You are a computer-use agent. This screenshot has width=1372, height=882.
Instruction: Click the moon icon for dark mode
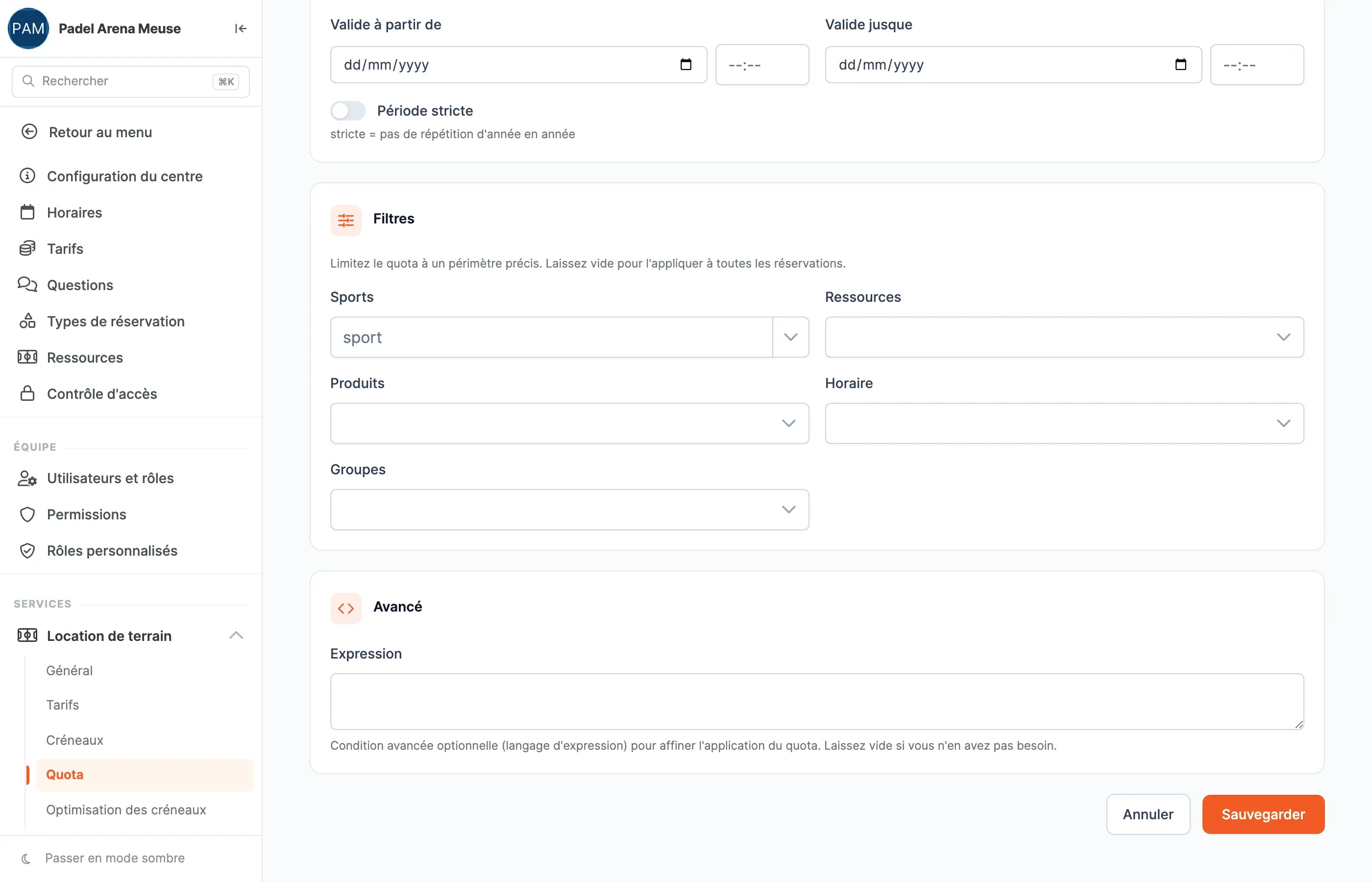(x=26, y=858)
